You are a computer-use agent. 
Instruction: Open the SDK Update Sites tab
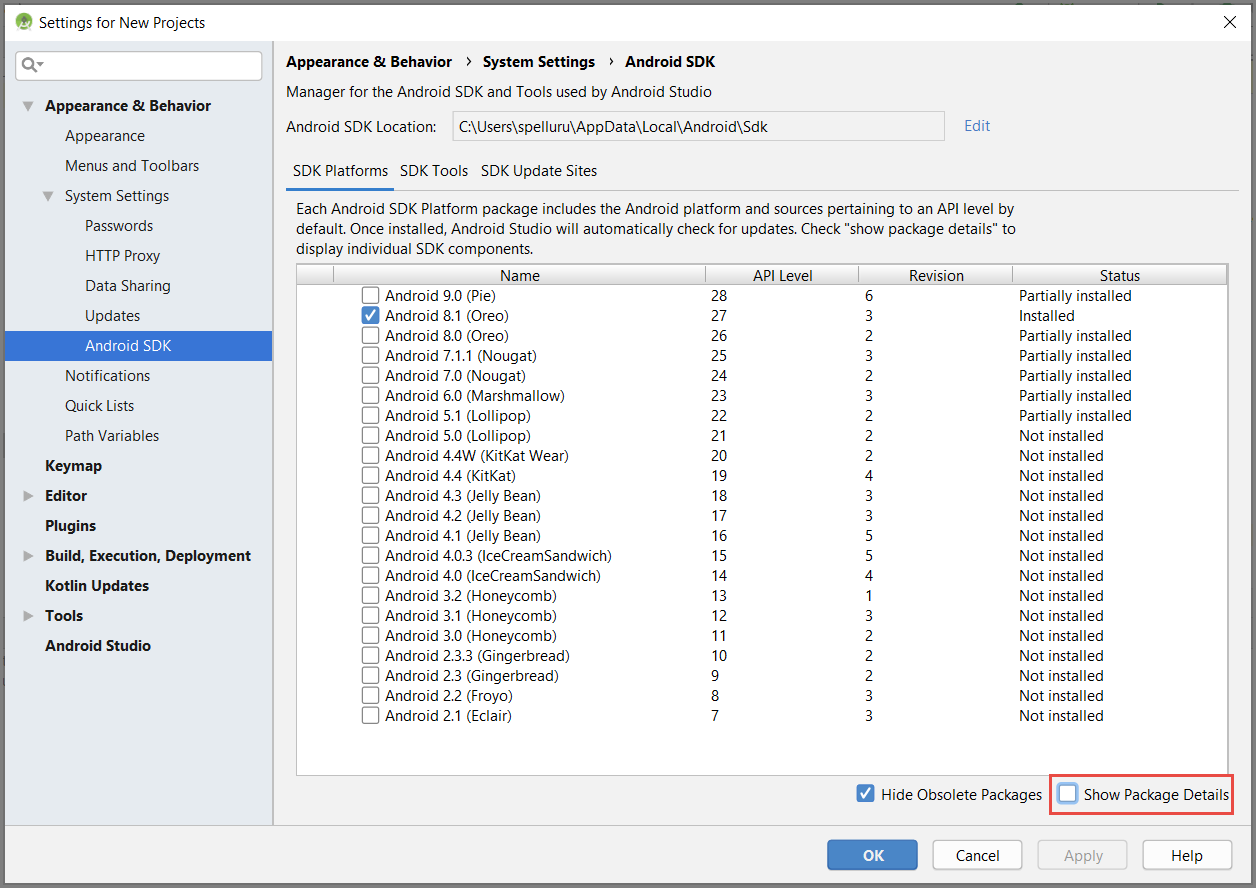point(538,170)
